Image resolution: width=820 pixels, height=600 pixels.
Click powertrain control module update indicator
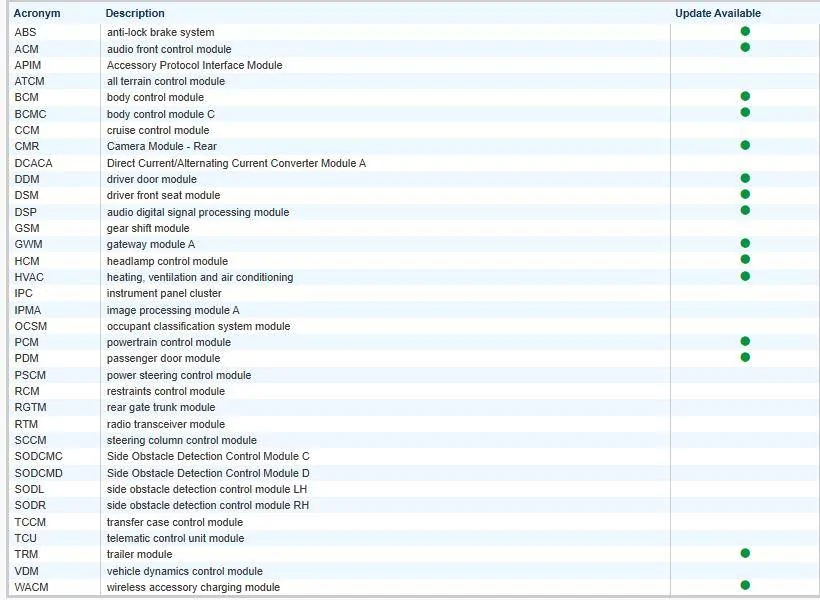tap(745, 341)
